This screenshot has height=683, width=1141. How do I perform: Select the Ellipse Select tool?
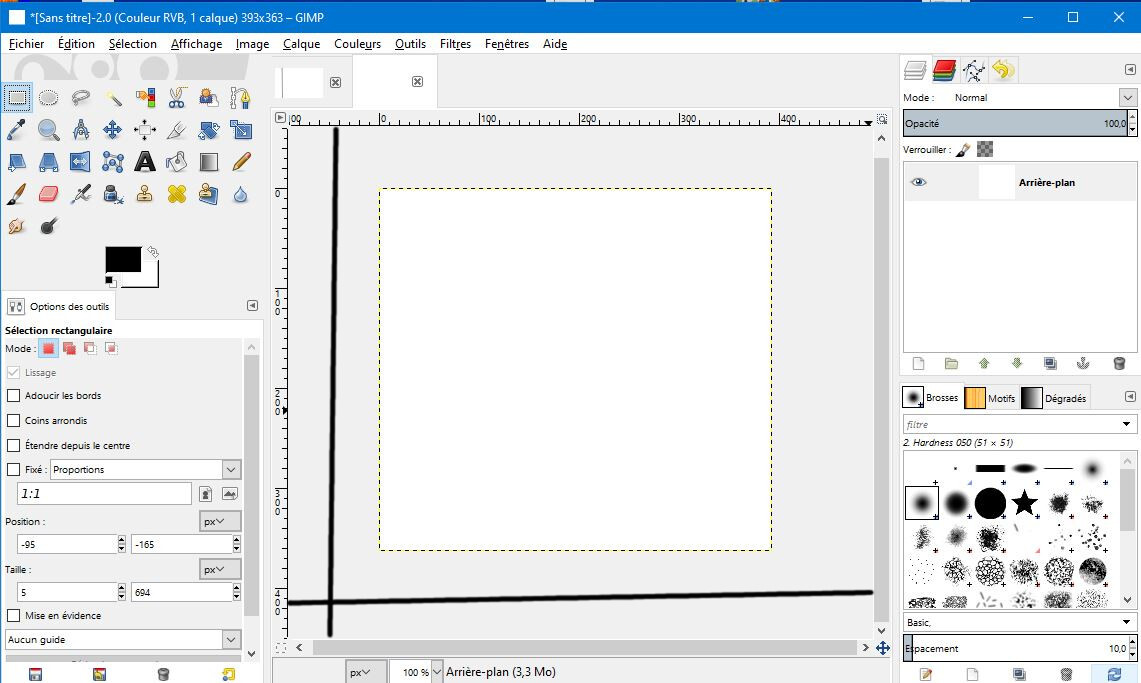49,97
